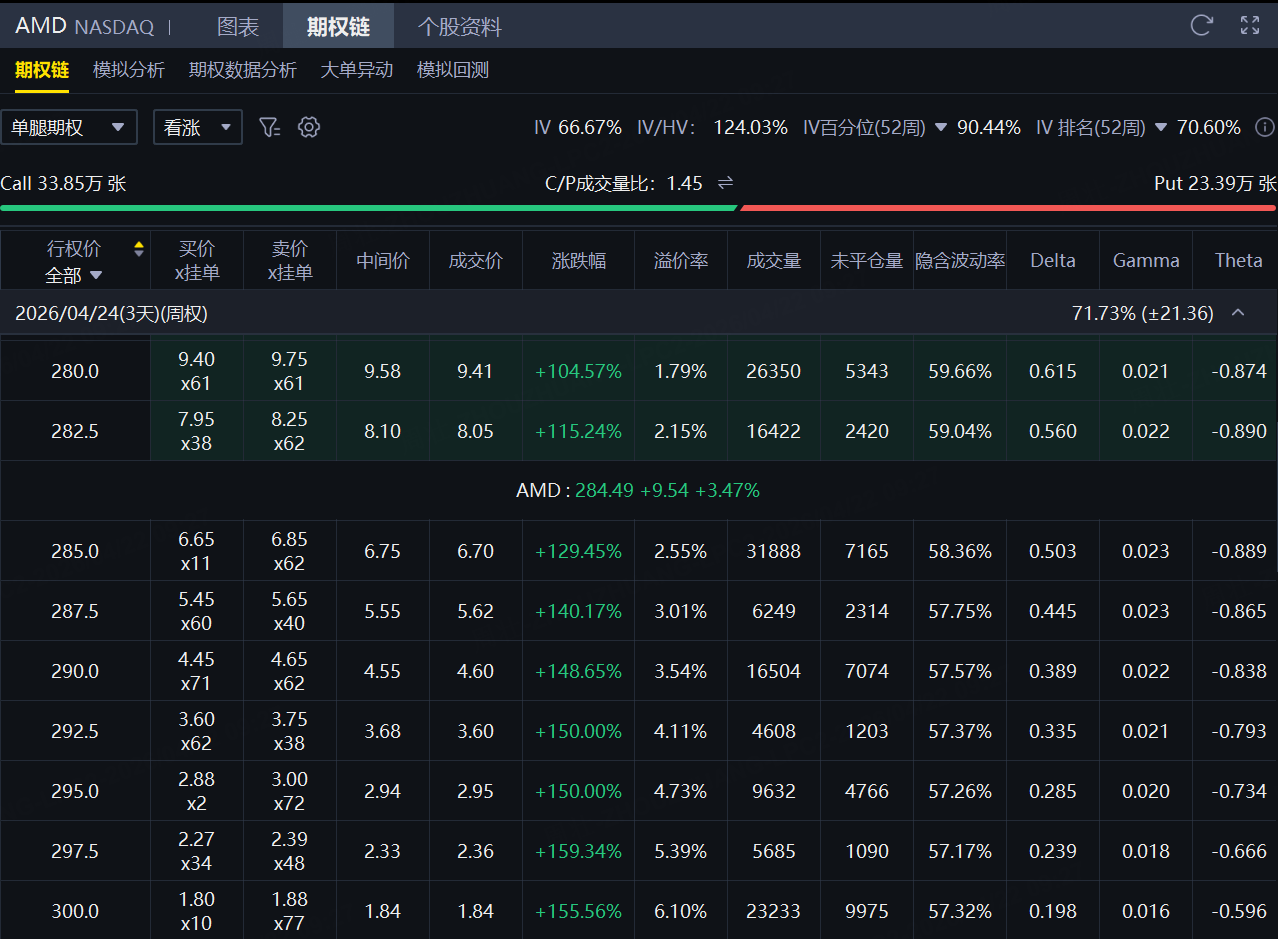The width and height of the screenshot is (1278, 939).
Task: Open the 大单异动 sub-tab
Action: click(x=356, y=70)
